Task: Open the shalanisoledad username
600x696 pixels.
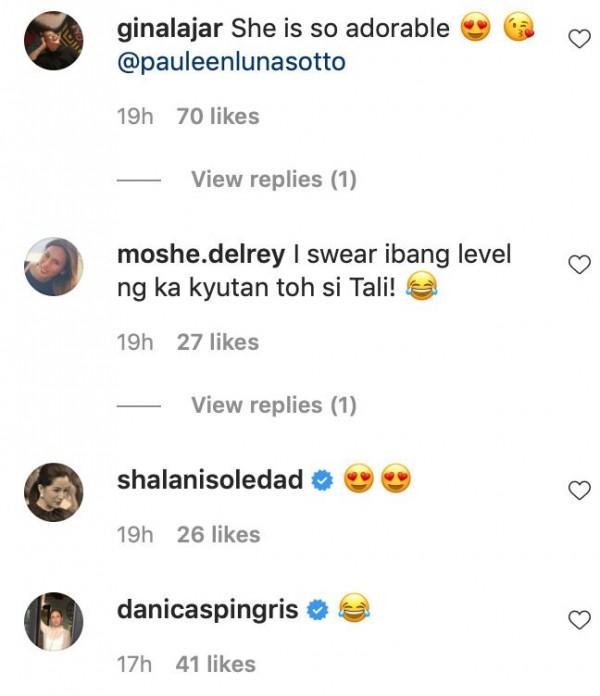Action: 210,480
